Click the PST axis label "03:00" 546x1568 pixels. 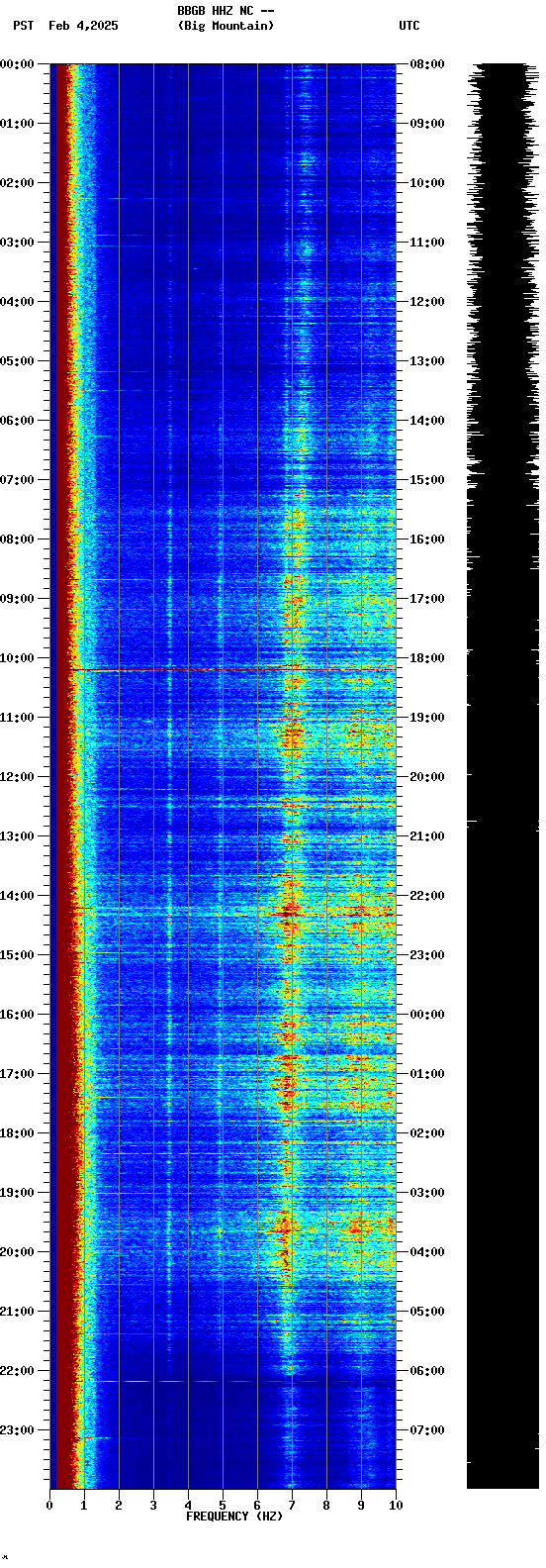click(17, 243)
